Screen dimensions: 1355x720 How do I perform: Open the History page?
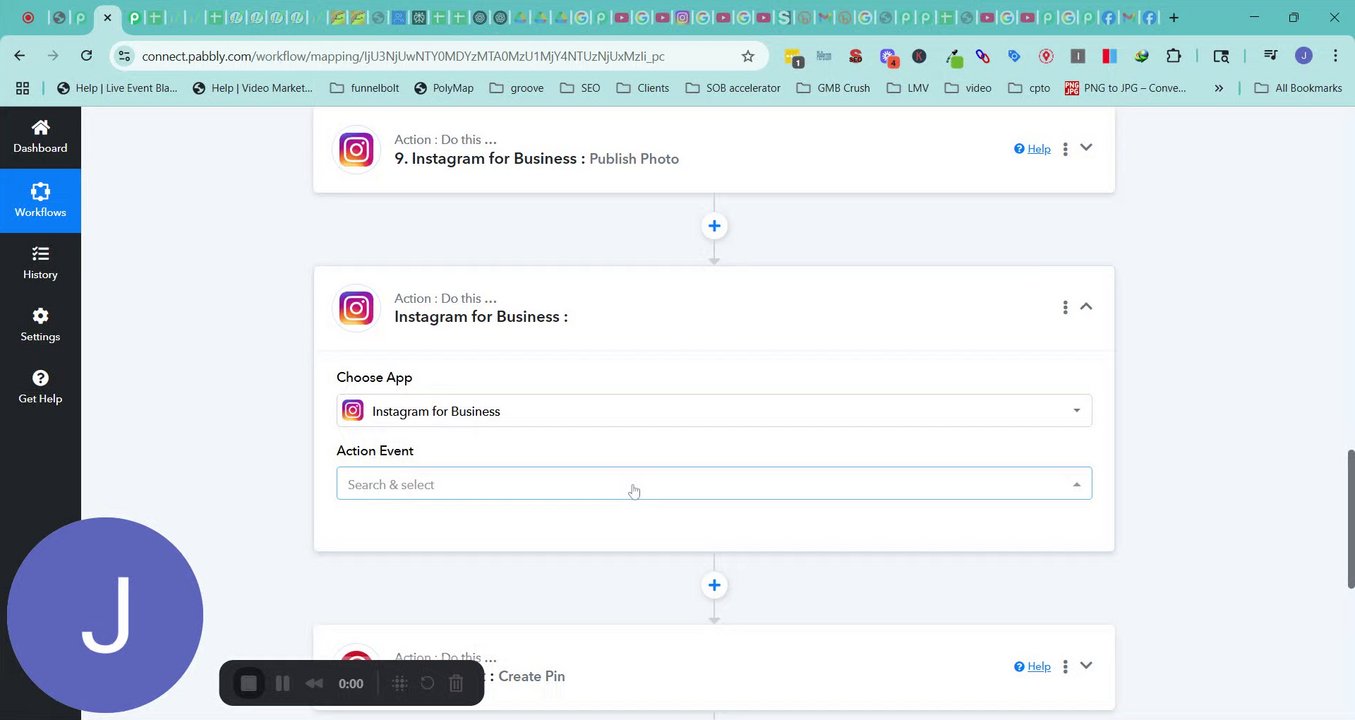(40, 263)
